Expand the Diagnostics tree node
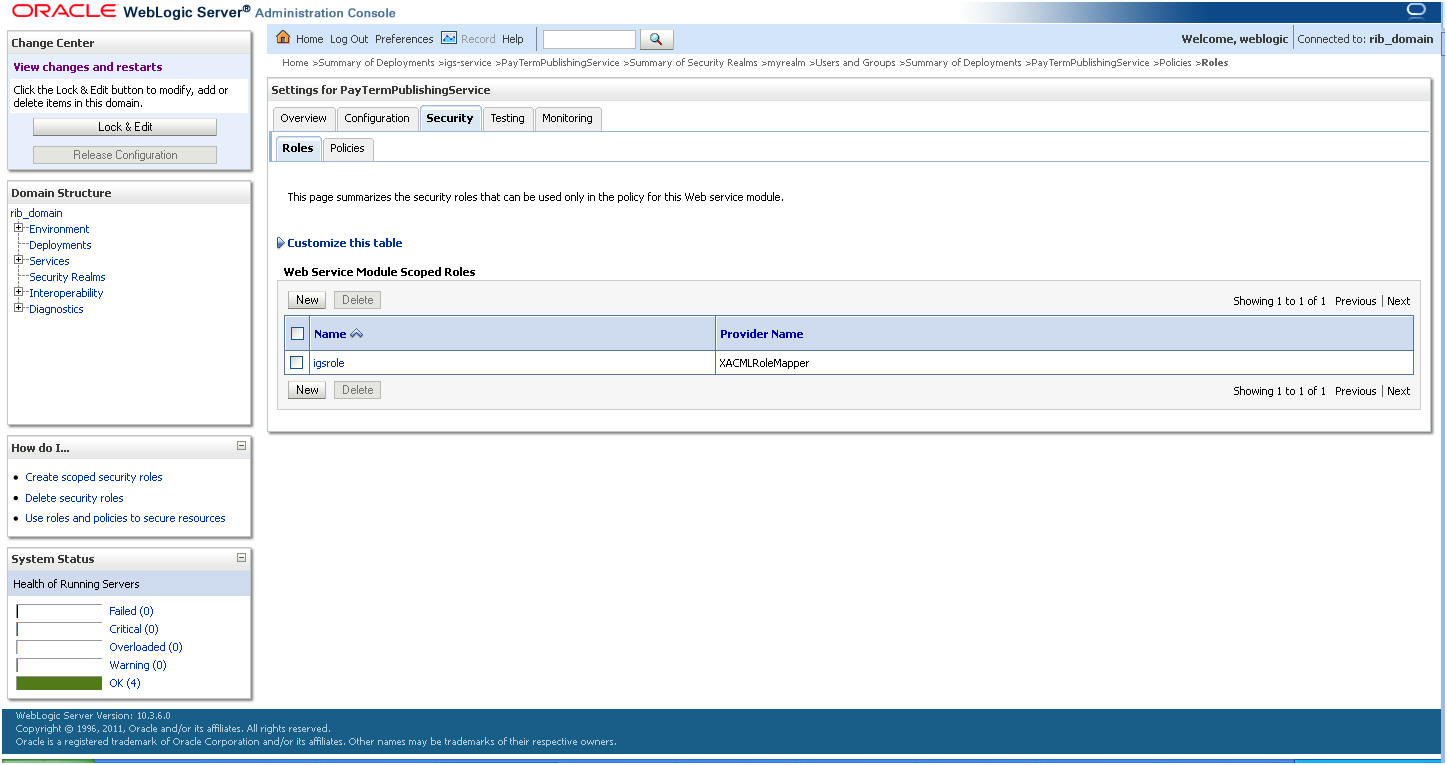The image size is (1447, 765). 18,308
